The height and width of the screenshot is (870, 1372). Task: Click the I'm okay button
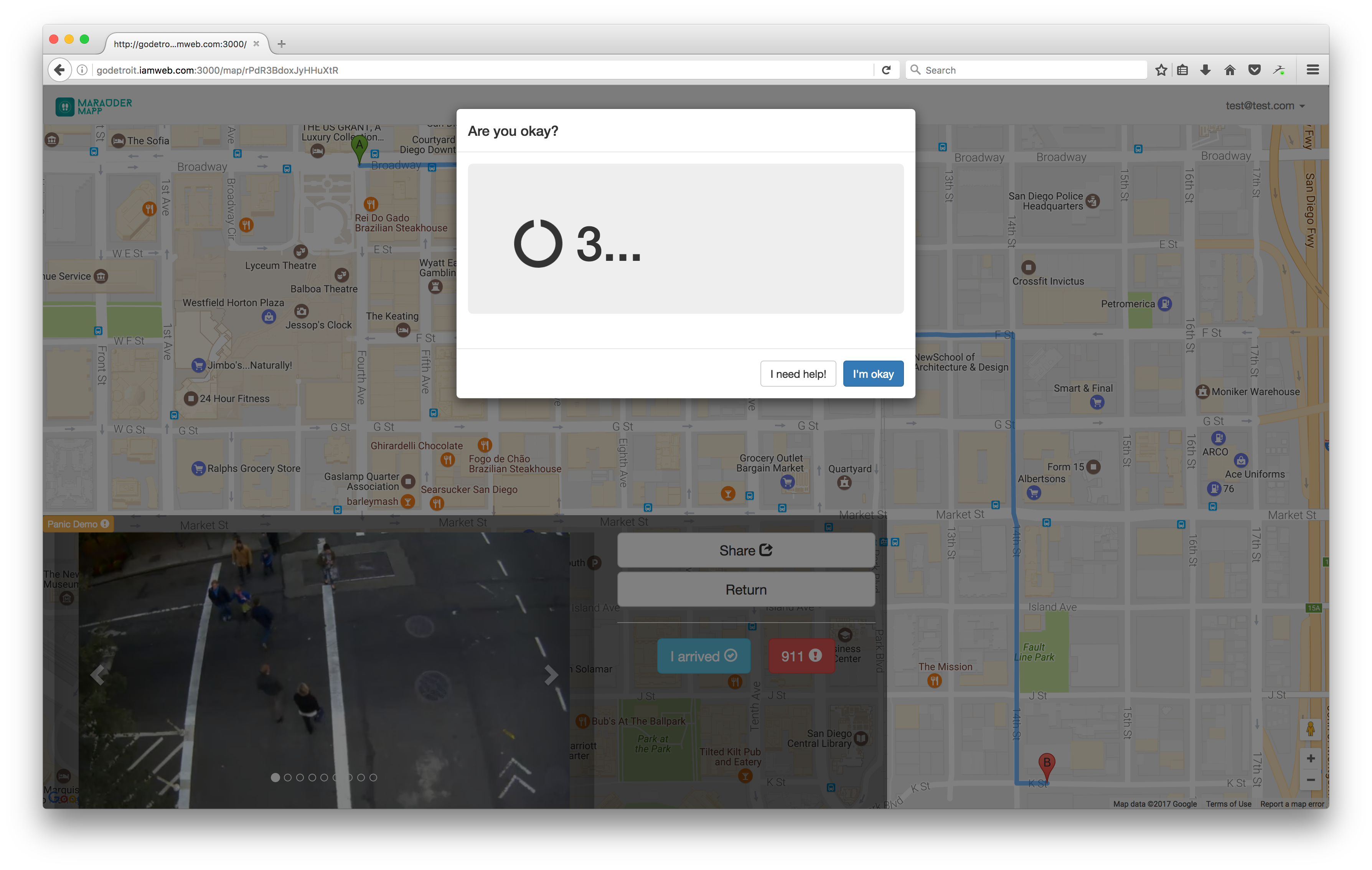[x=873, y=374]
